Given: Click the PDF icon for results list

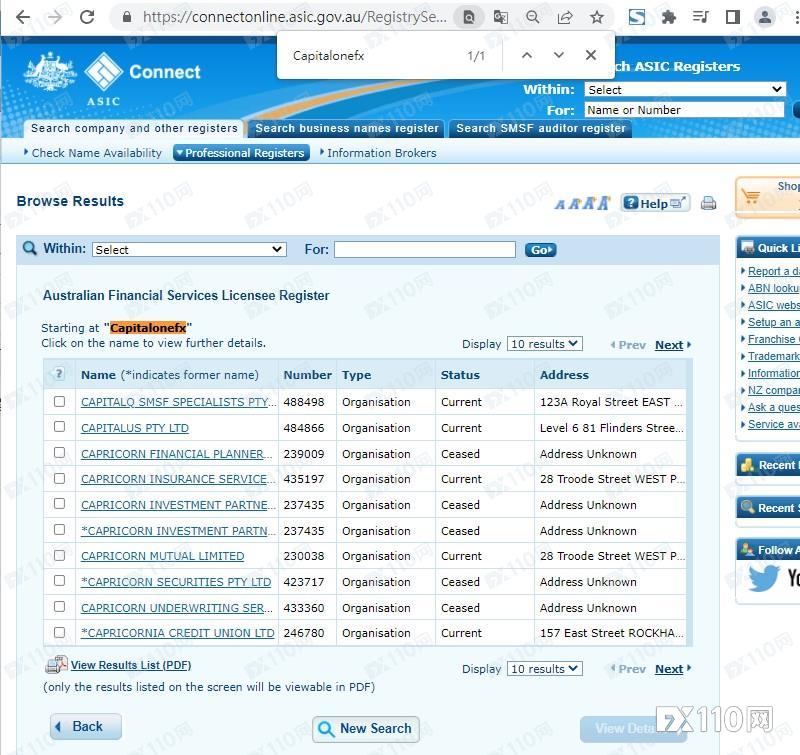Looking at the screenshot, I should point(56,665).
